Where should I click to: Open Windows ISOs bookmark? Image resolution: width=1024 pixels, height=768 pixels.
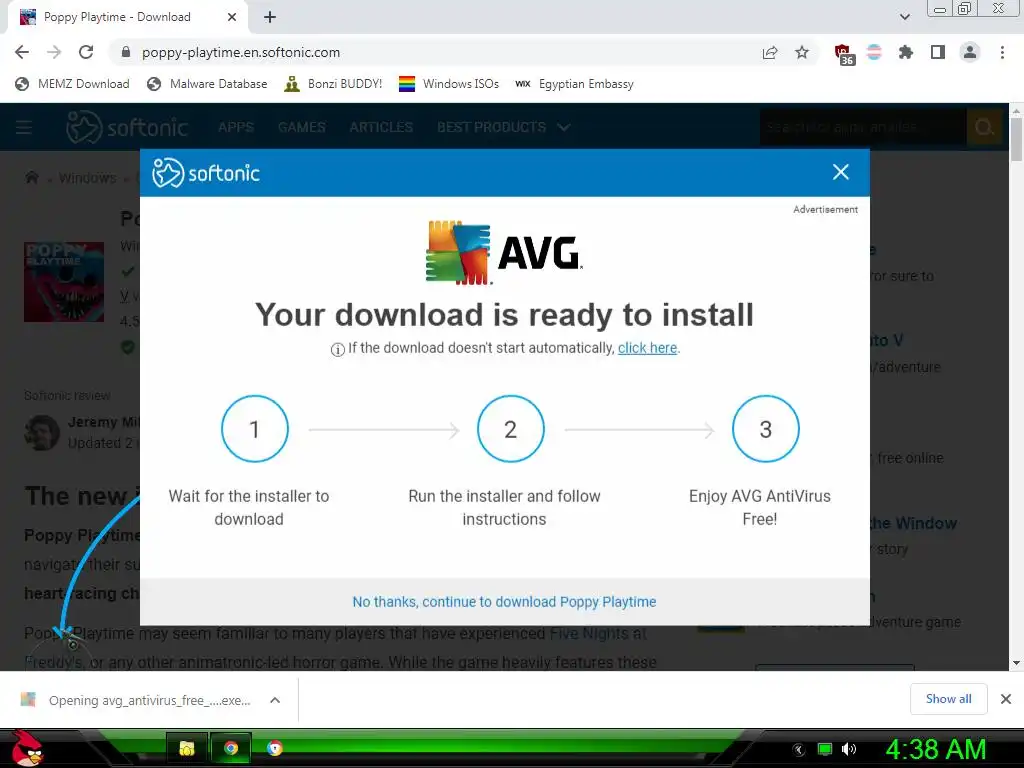click(x=449, y=84)
